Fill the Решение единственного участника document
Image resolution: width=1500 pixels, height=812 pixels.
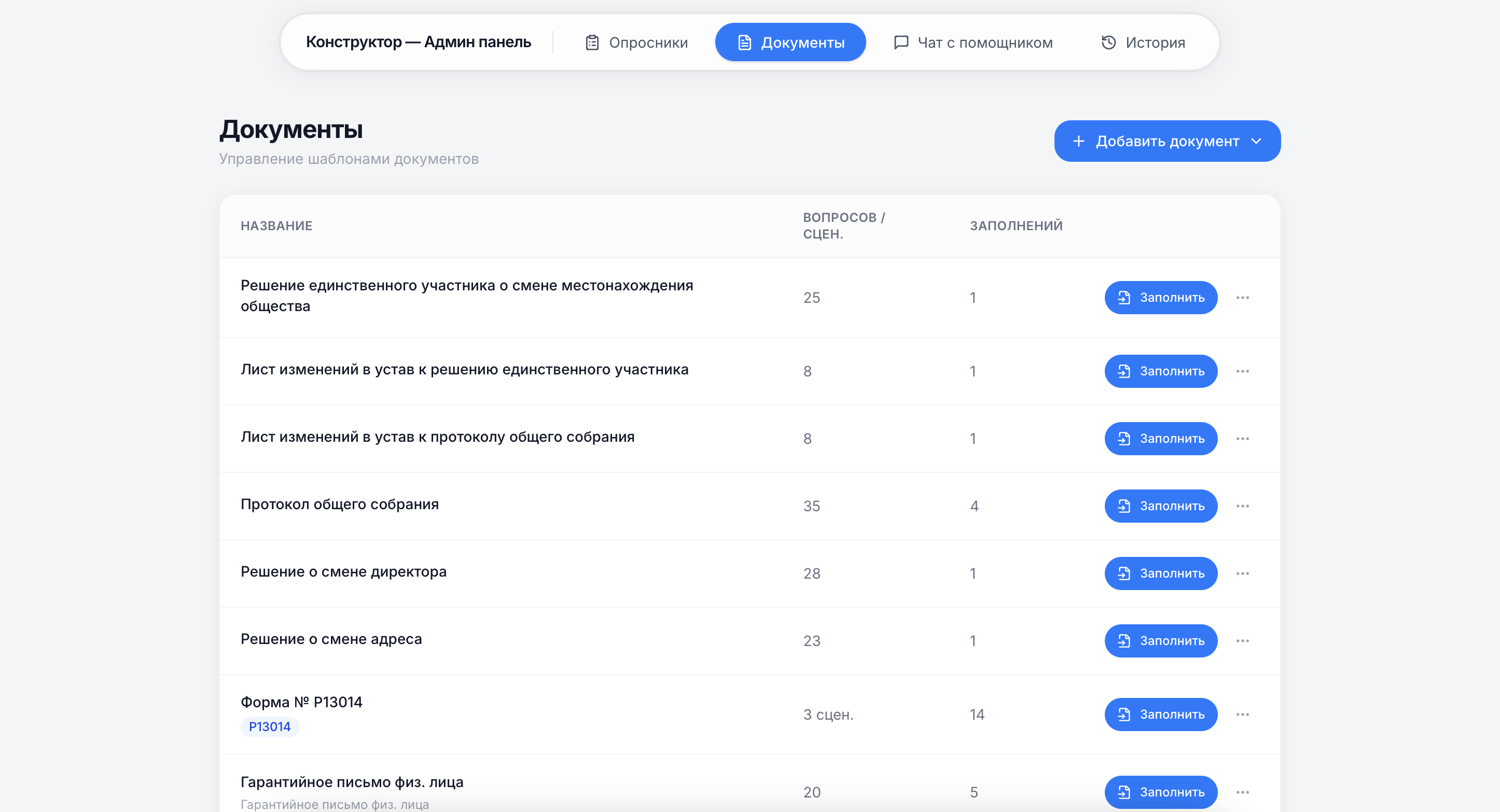[1160, 298]
